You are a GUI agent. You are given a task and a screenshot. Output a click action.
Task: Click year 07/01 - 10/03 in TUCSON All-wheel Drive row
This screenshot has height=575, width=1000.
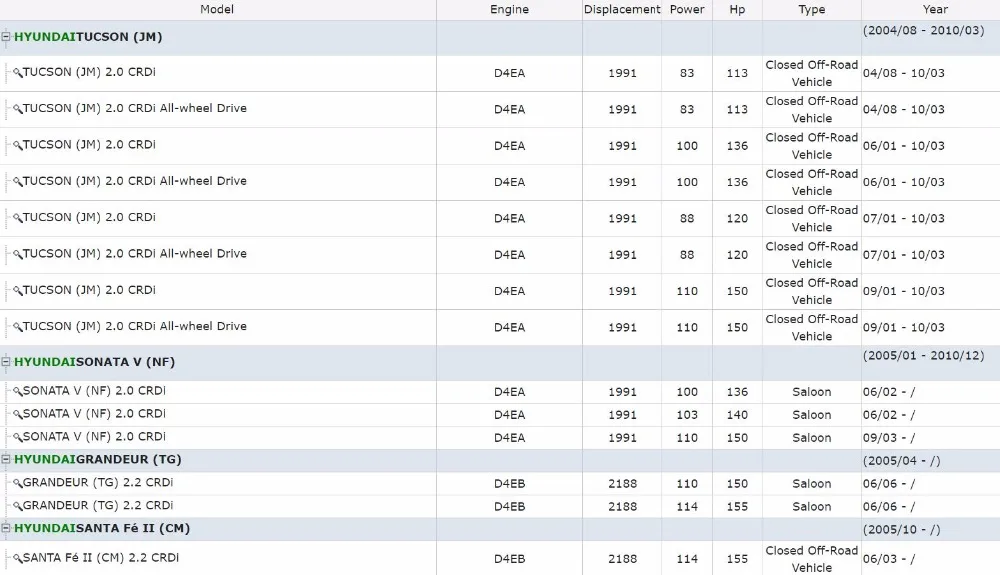click(904, 255)
